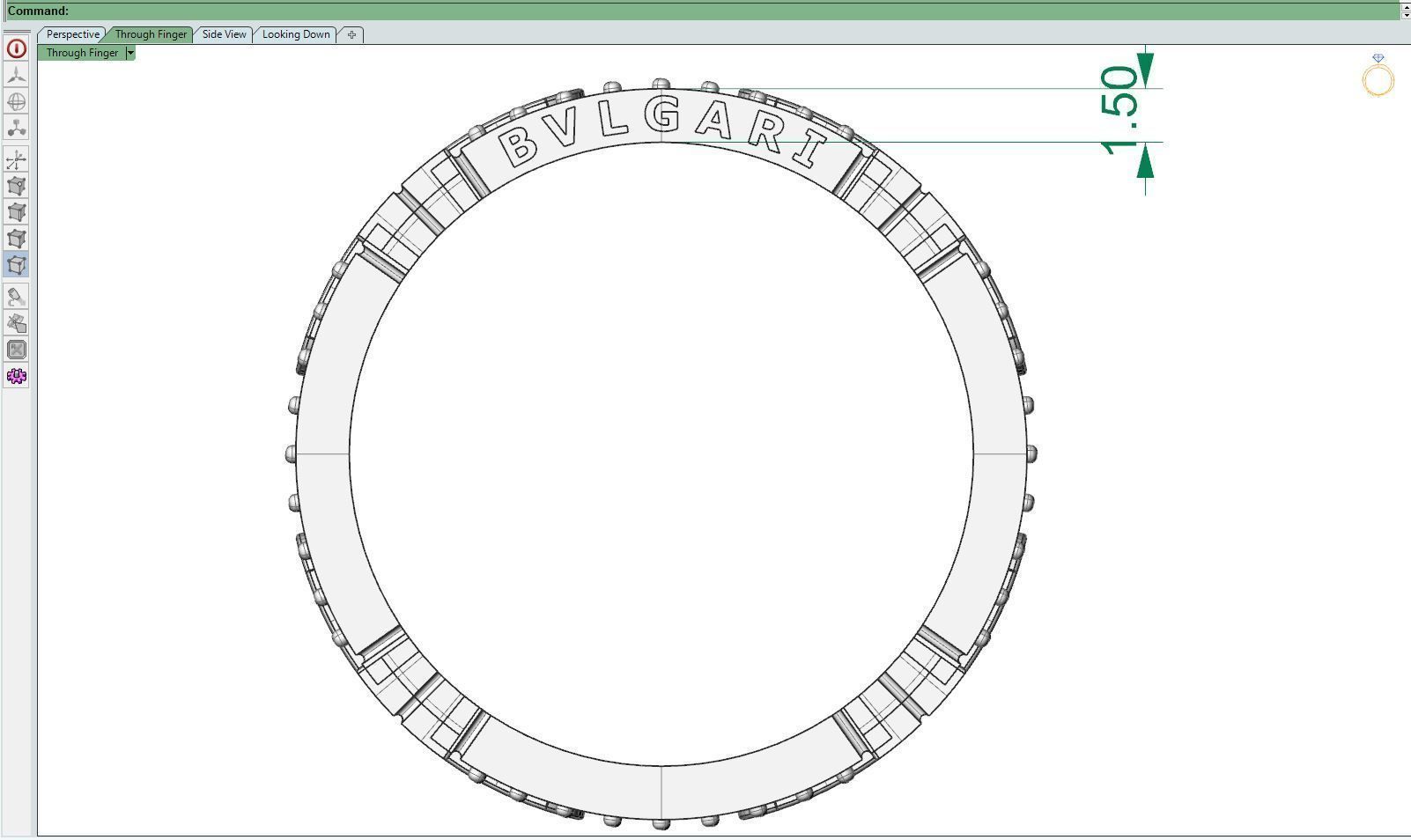Image resolution: width=1411 pixels, height=840 pixels.
Task: Click the highlighted active cube icon
Action: (16, 266)
